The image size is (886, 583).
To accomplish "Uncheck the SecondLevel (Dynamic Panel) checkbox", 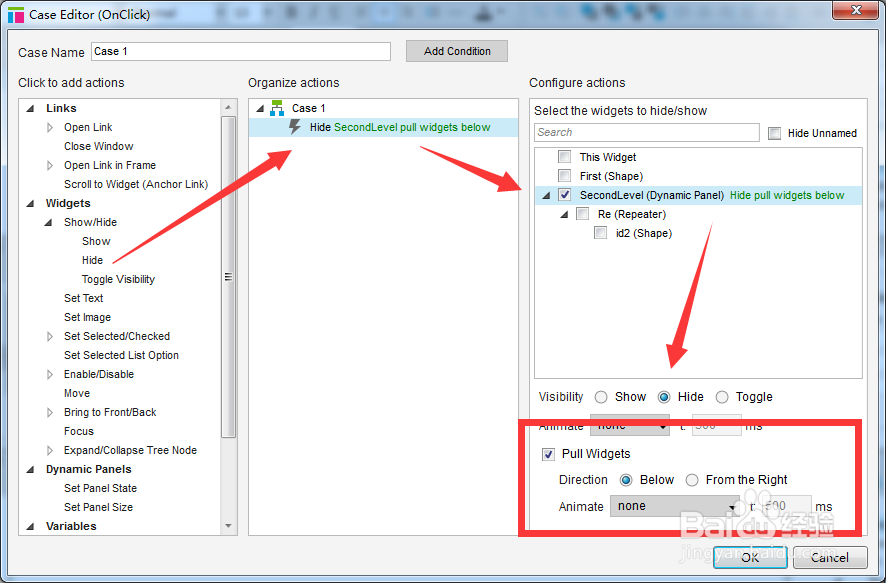I will 564,195.
